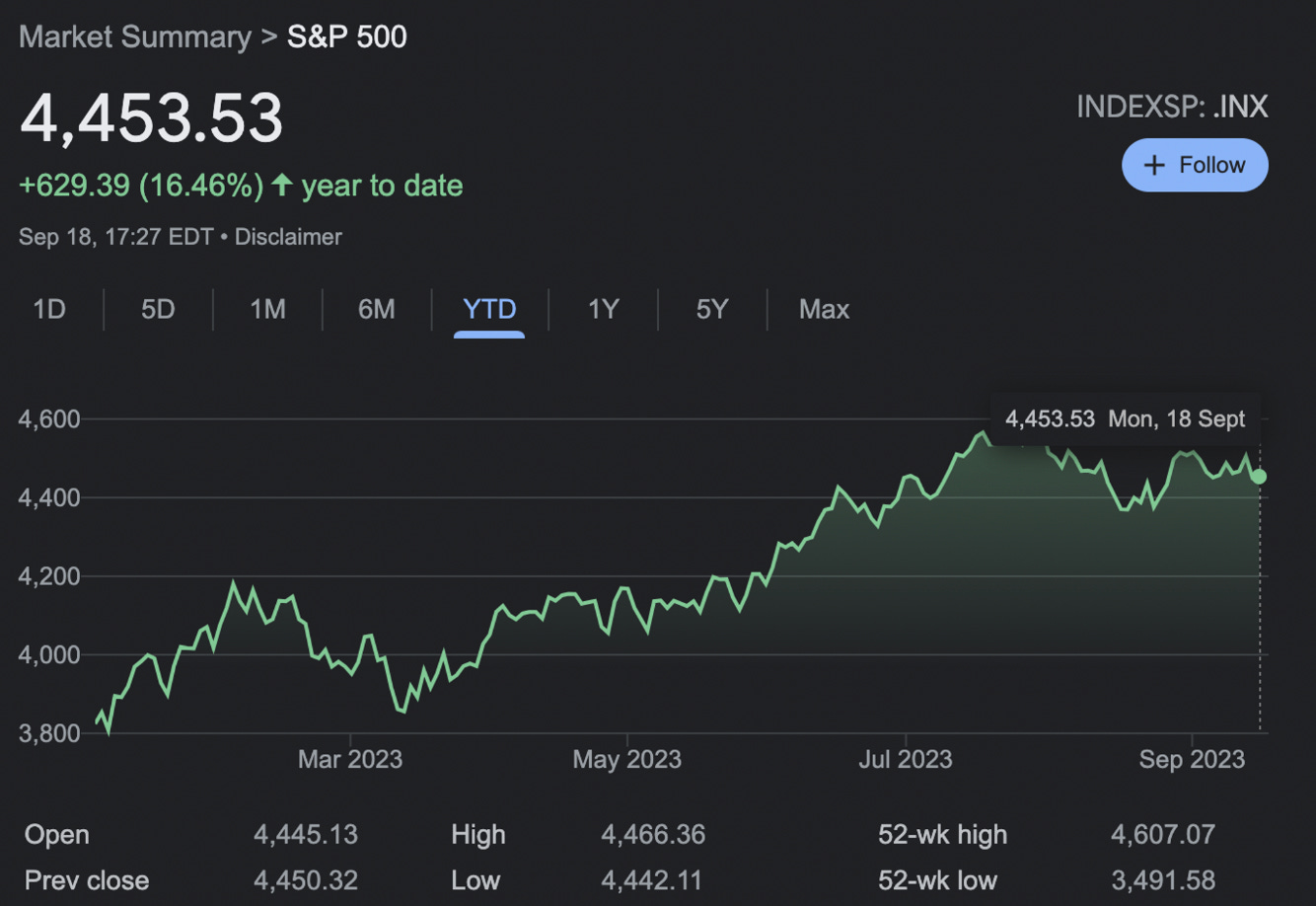
Task: Click the High value 4,466.36
Action: [x=653, y=835]
